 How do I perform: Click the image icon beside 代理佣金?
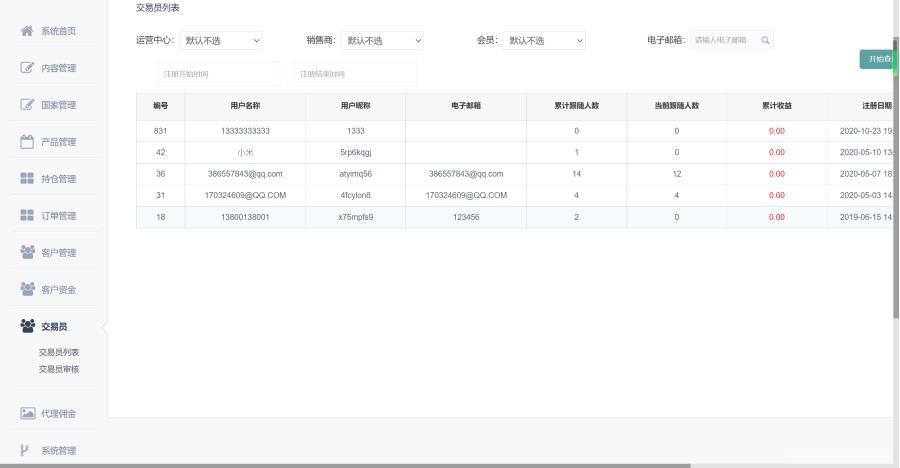click(28, 413)
